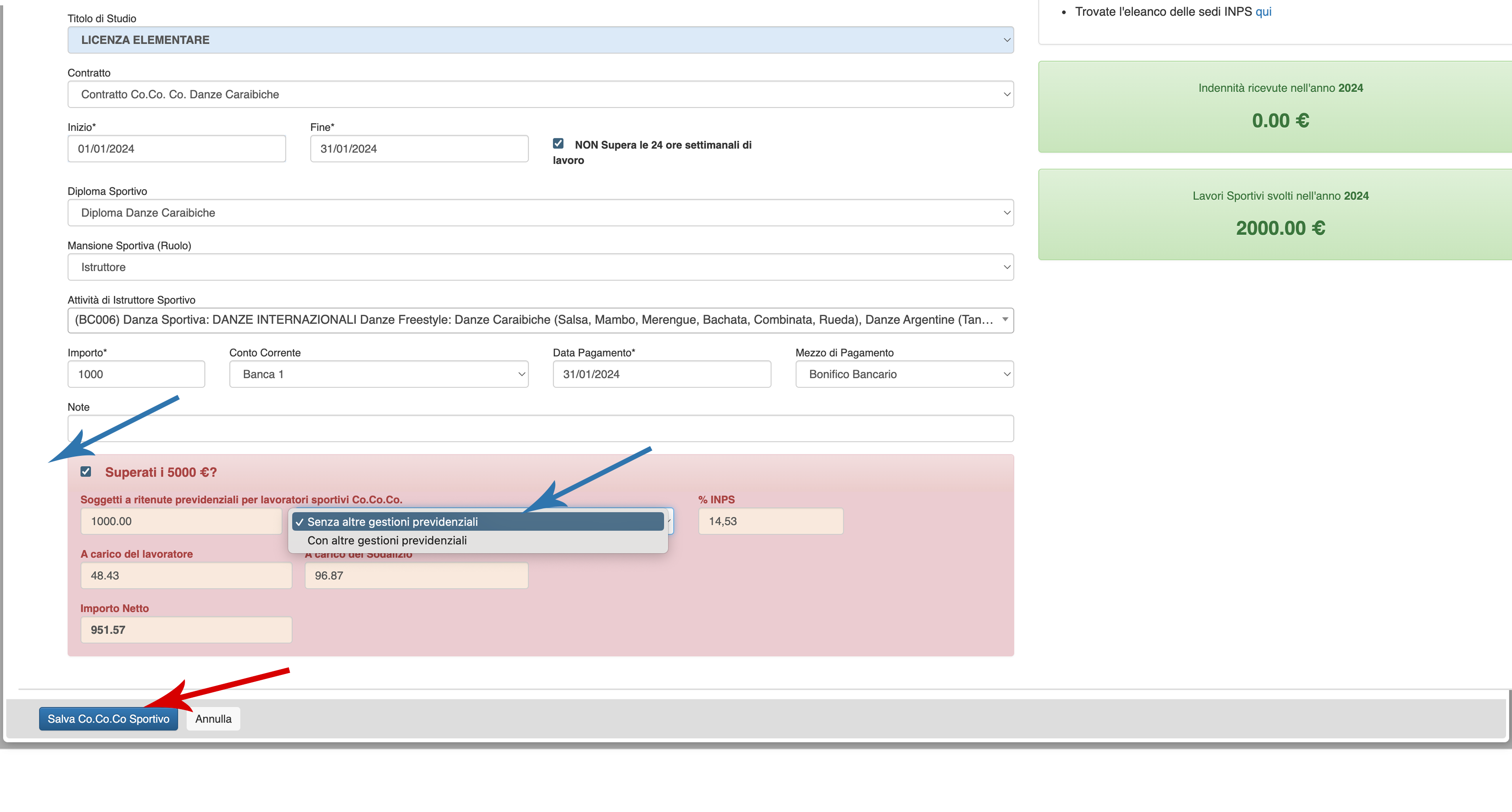Screen dimensions: 1512x812
Task: Expand the Mezzo di Pagamento dropdown
Action: (x=904, y=374)
